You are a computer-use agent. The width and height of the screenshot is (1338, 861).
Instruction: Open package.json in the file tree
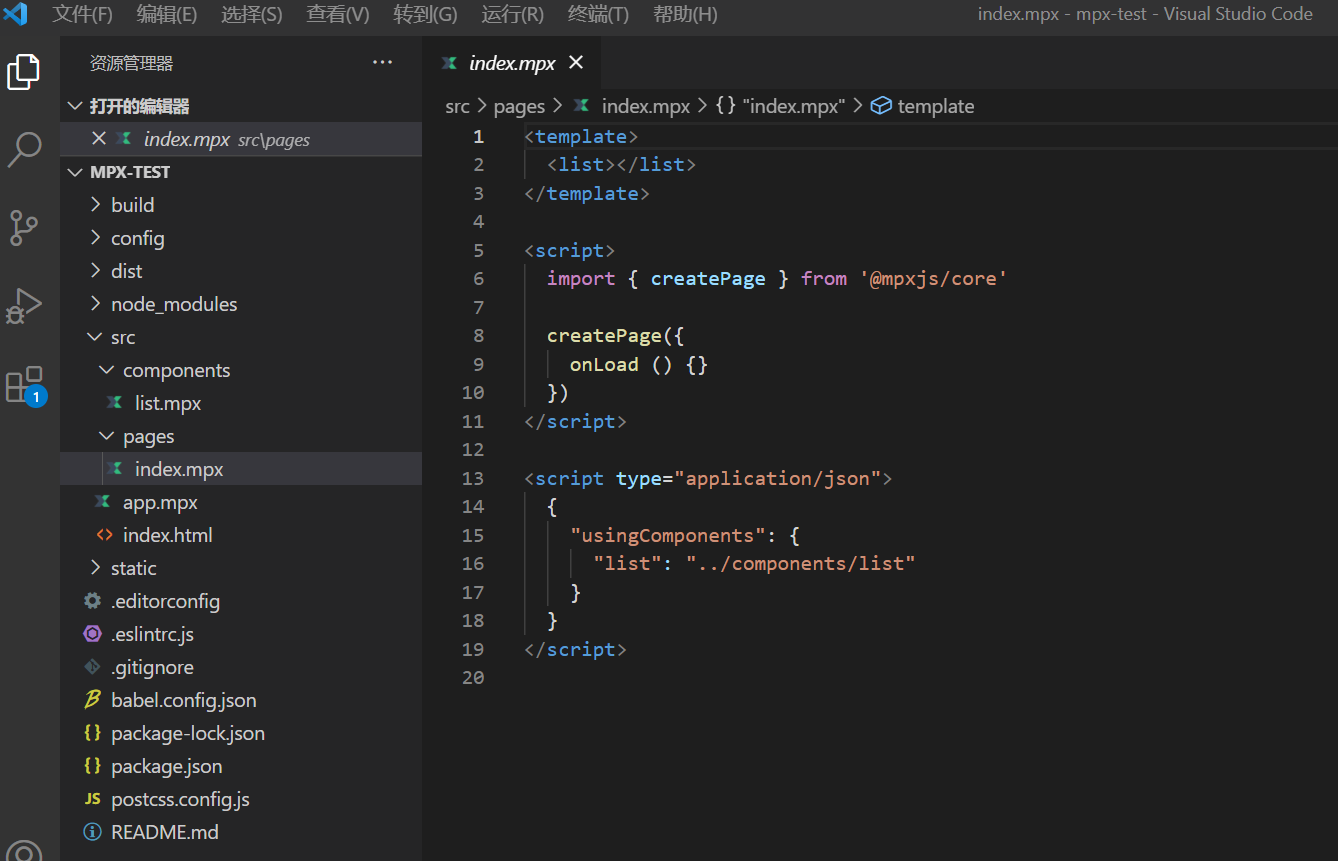(x=167, y=766)
